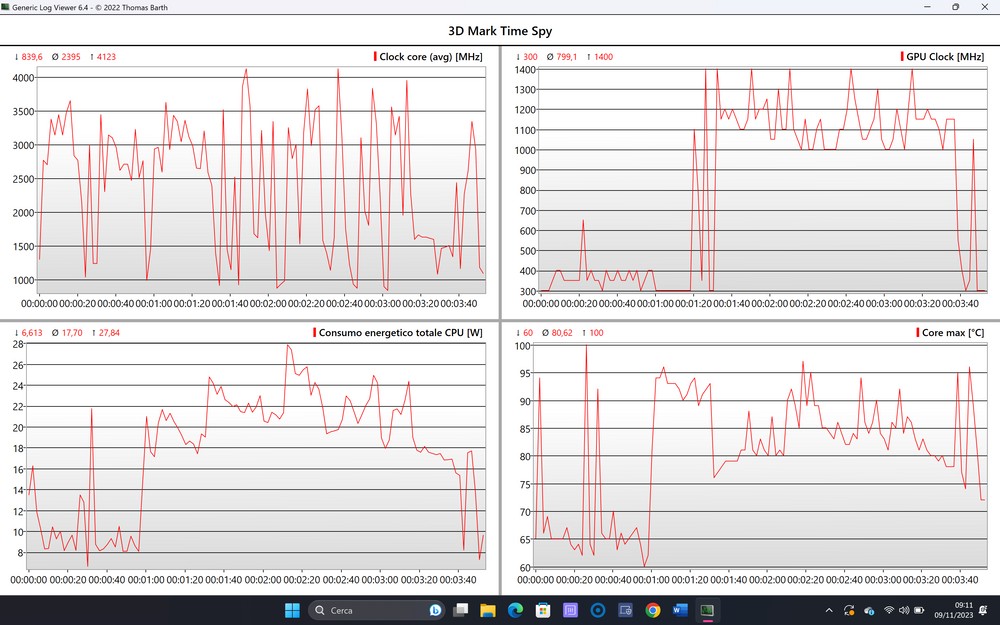Open the notification bell icon
This screenshot has height=625, width=1000.
click(x=983, y=610)
